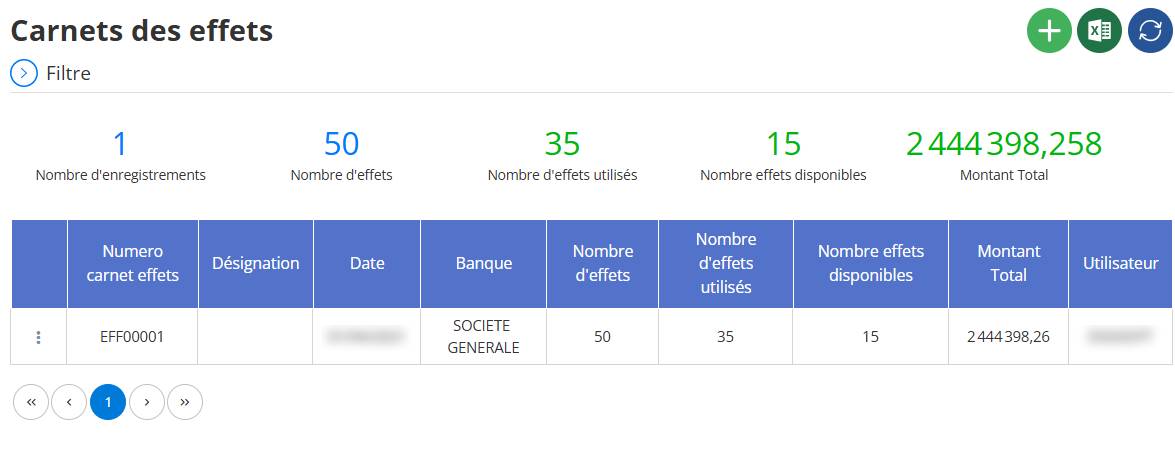Viewport: 1175px width, 462px height.
Task: Click the Nombre d'effets utilisés column header
Action: click(x=726, y=264)
